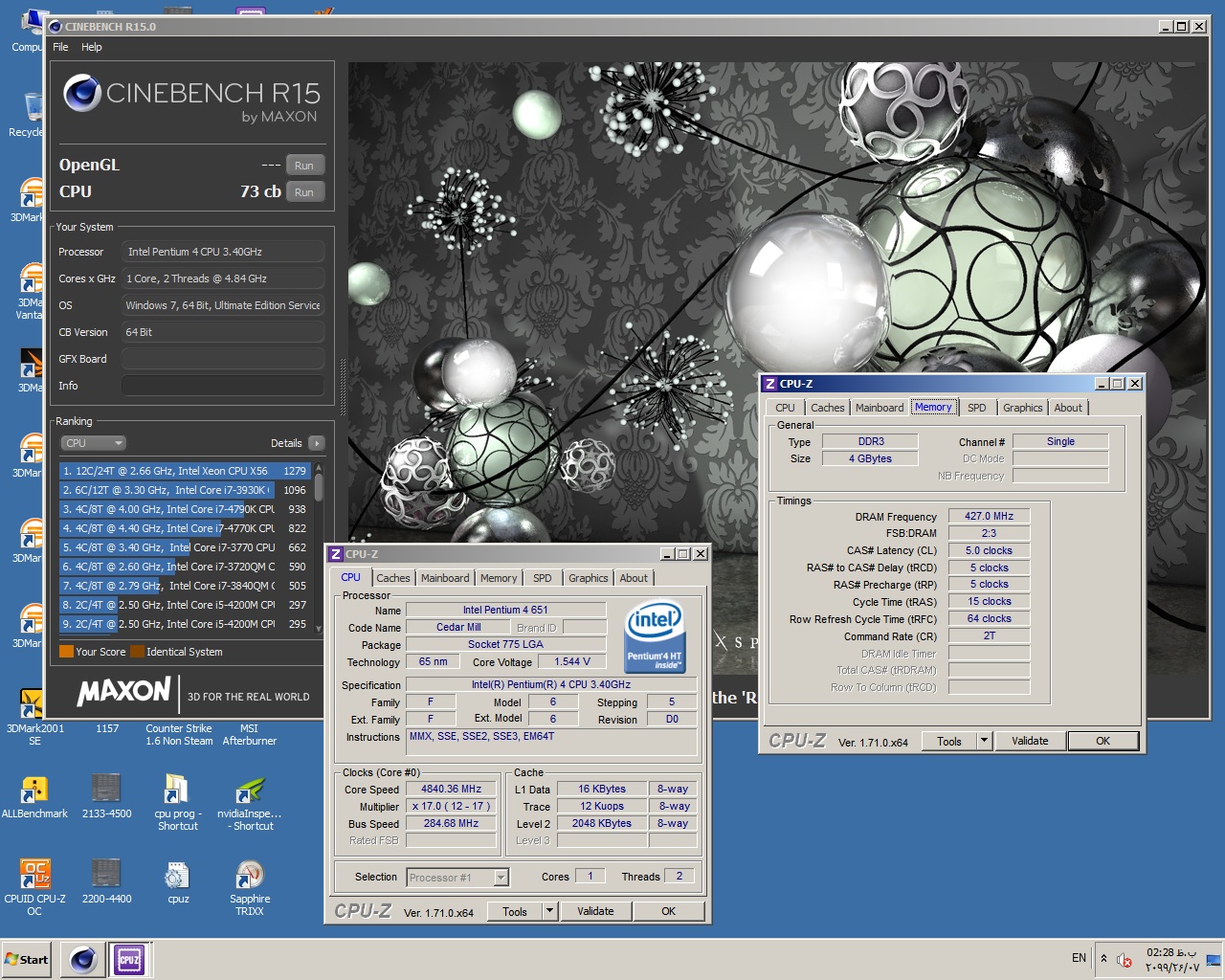Launch Sapphire TRIXX from desktop
Screen dimensions: 1225x980
250,887
